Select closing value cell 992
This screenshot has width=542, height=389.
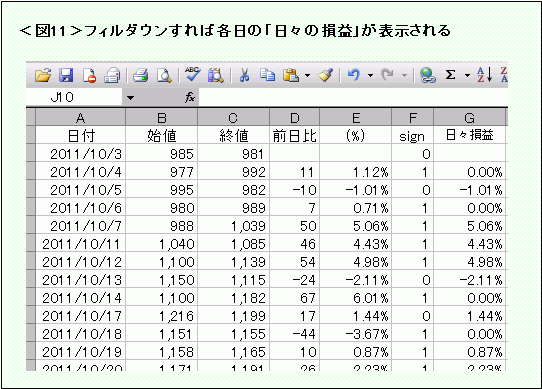click(234, 172)
